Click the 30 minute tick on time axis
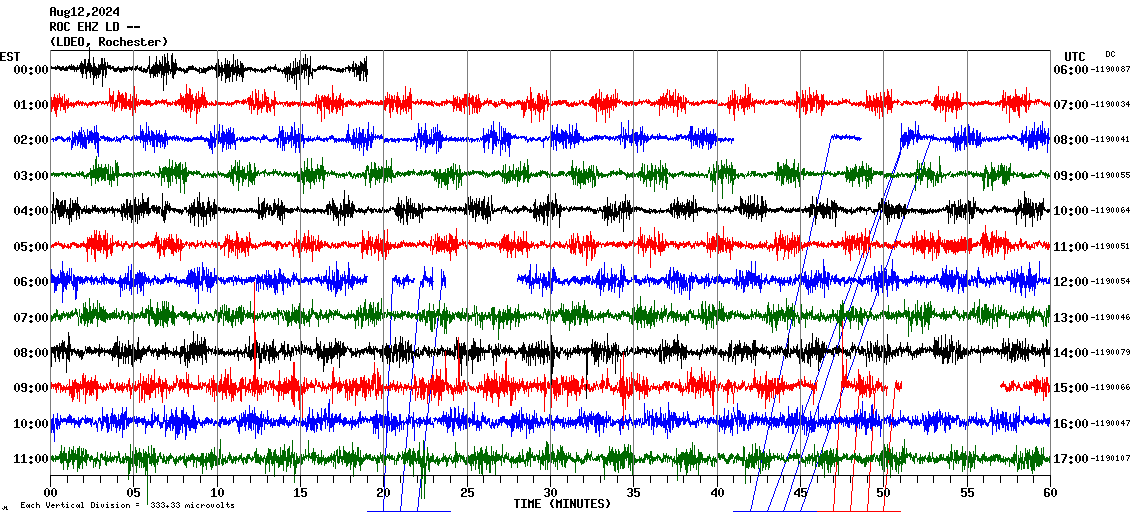Viewport: 1130px width, 519px height. (550, 492)
